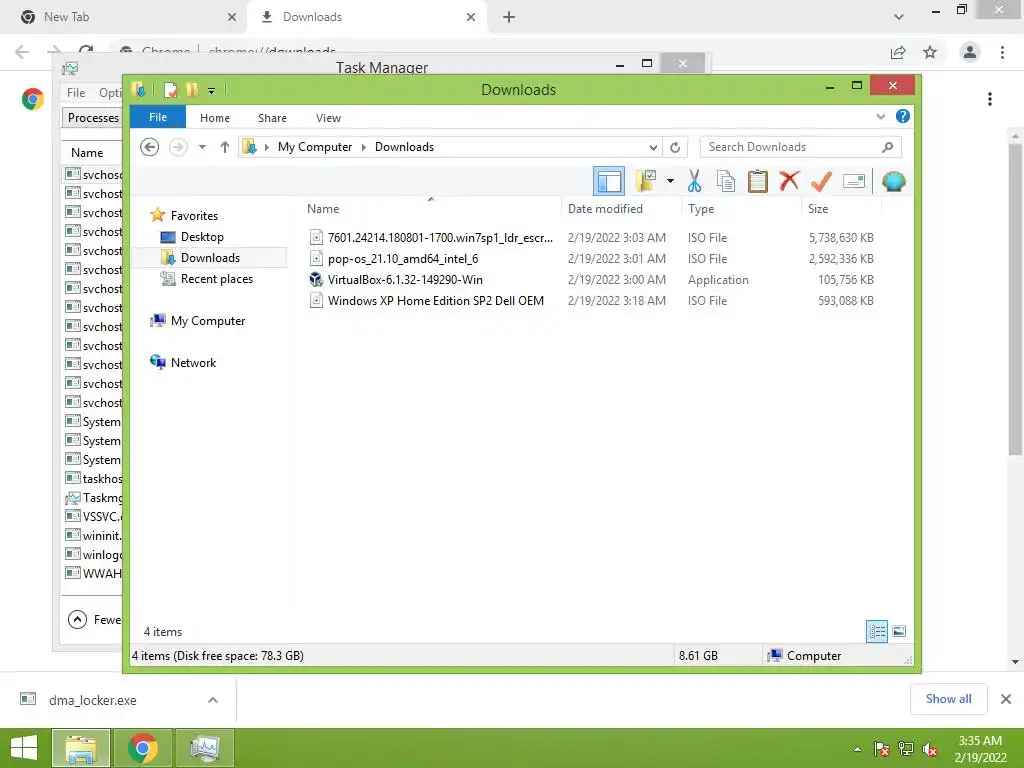Refresh the Downloads folder view
The image size is (1024, 768).
[x=675, y=148]
